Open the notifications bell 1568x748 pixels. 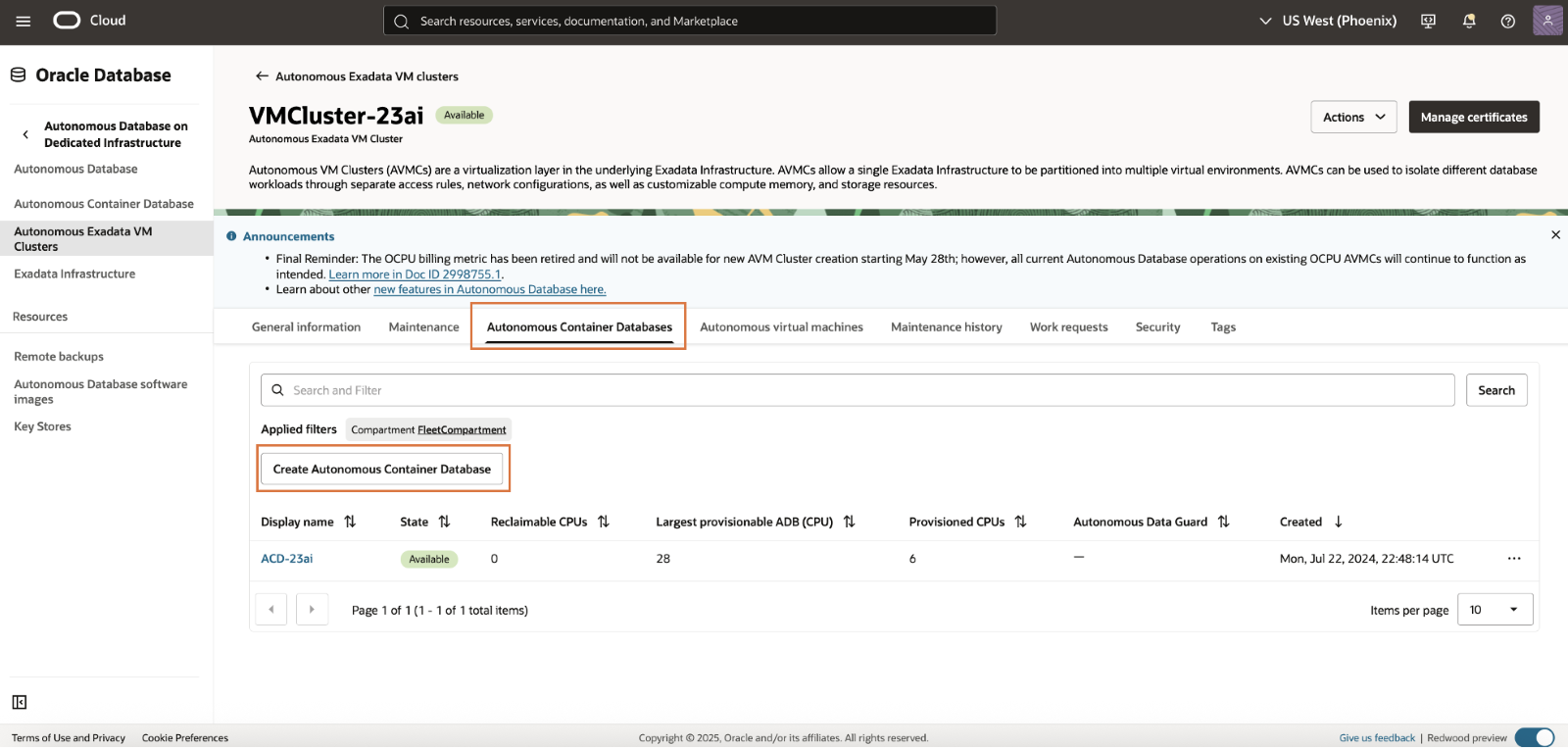1469,21
